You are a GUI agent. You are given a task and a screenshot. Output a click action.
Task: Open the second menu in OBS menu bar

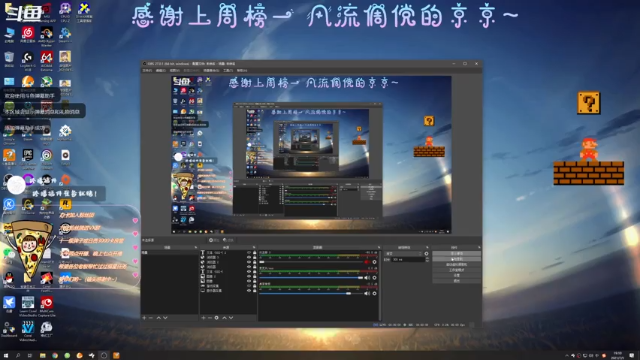point(160,70)
